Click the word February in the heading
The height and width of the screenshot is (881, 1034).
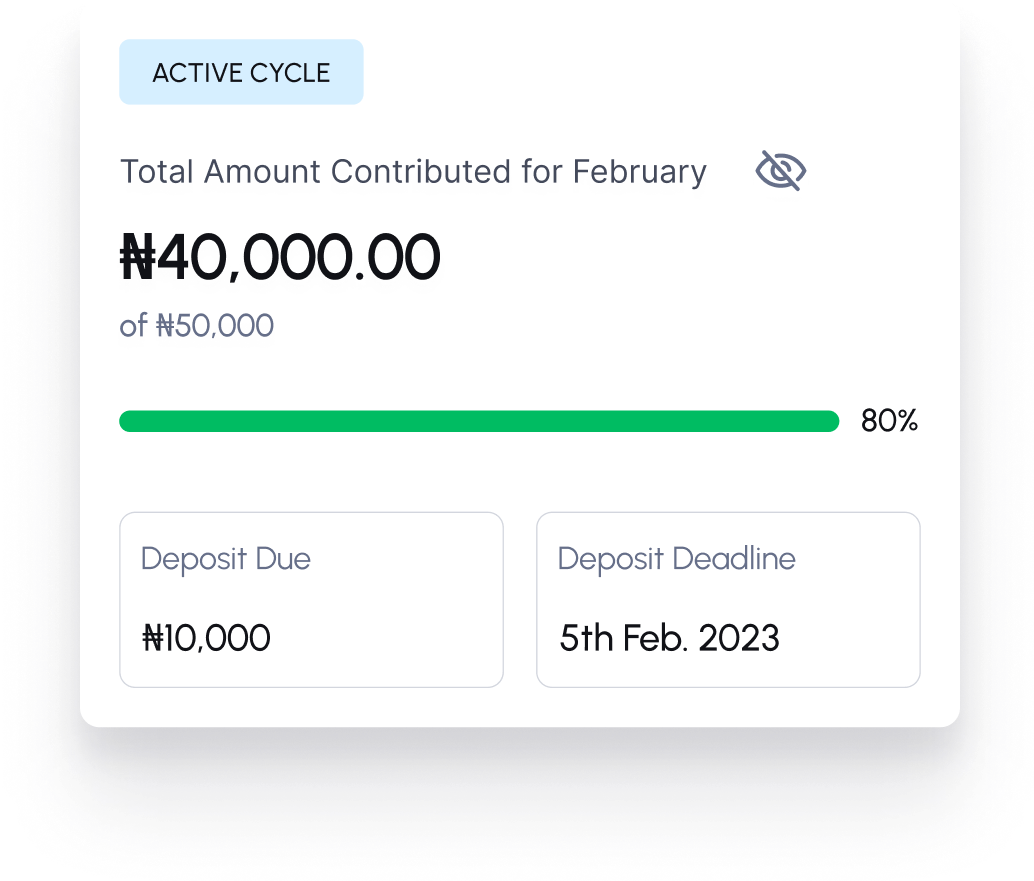[x=639, y=172]
